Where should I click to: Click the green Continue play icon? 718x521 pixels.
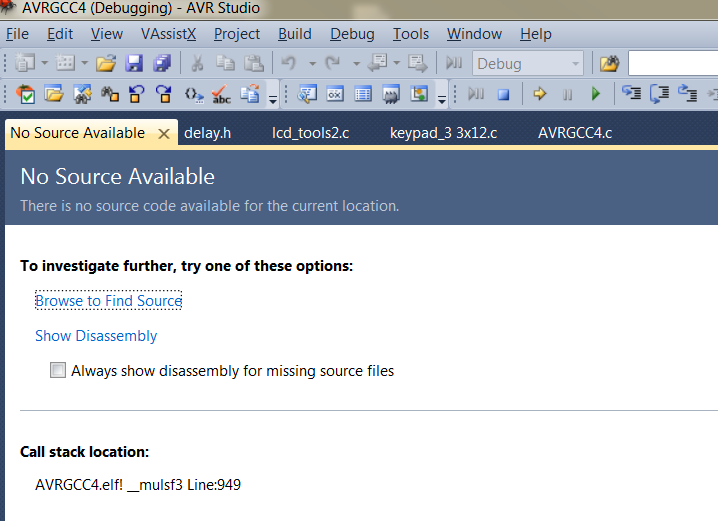pyautogui.click(x=595, y=94)
